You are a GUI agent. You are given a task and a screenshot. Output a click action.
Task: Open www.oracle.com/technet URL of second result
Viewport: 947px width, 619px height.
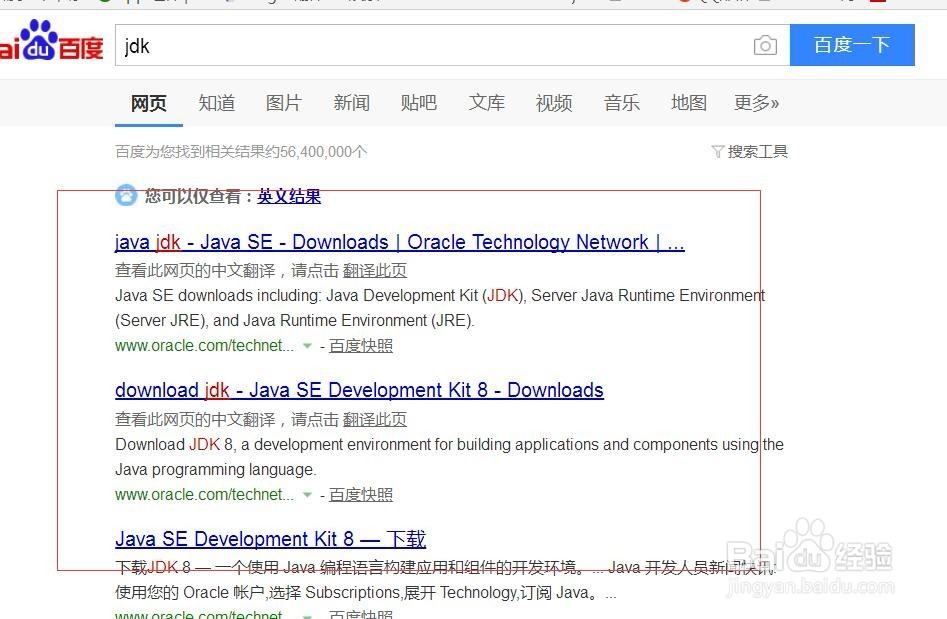(x=204, y=495)
